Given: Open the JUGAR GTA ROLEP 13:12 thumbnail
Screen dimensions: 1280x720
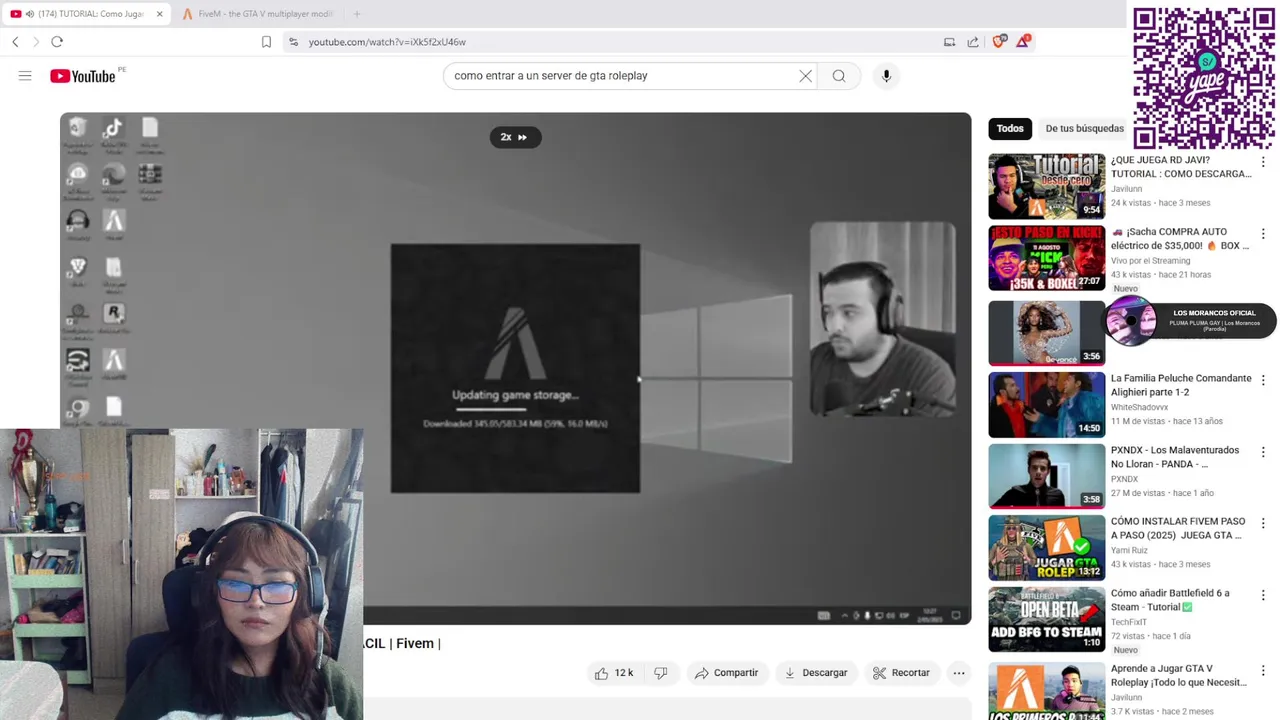Looking at the screenshot, I should point(1046,548).
